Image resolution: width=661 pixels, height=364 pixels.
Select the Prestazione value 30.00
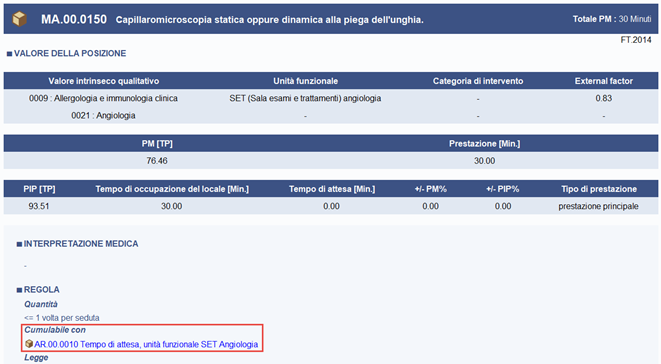tap(484, 161)
